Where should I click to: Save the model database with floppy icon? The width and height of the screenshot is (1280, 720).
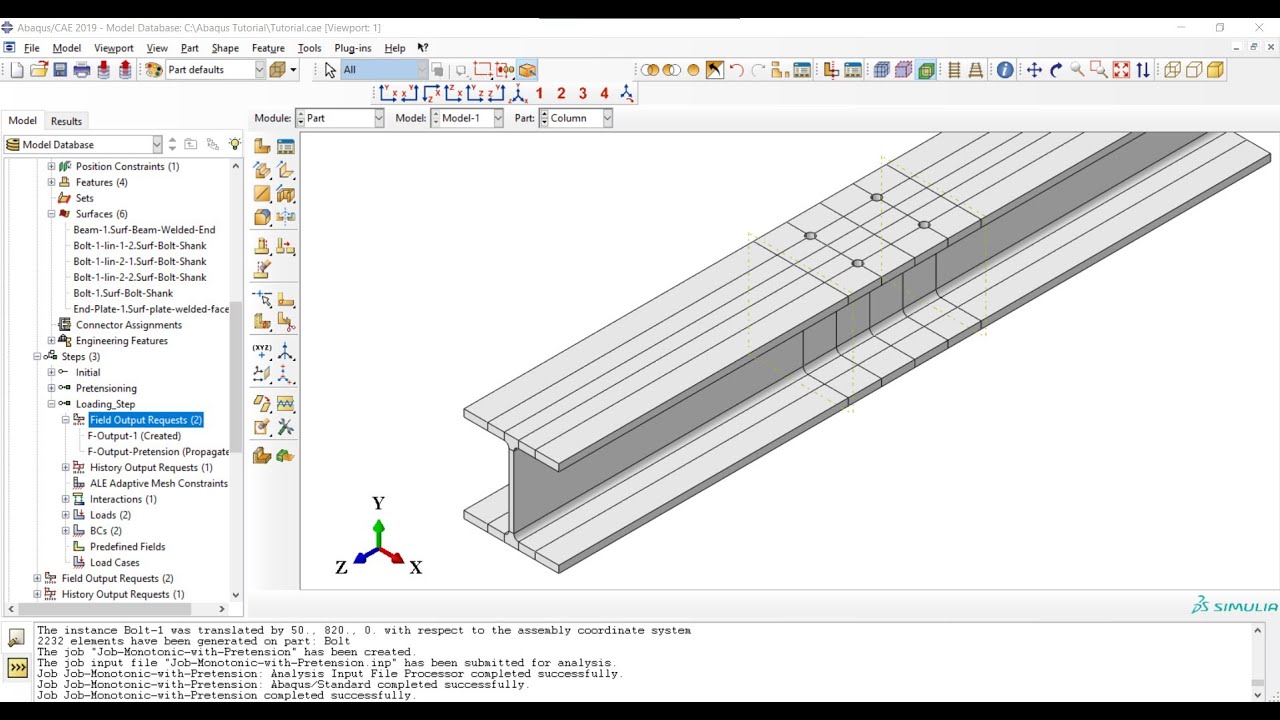(60, 70)
